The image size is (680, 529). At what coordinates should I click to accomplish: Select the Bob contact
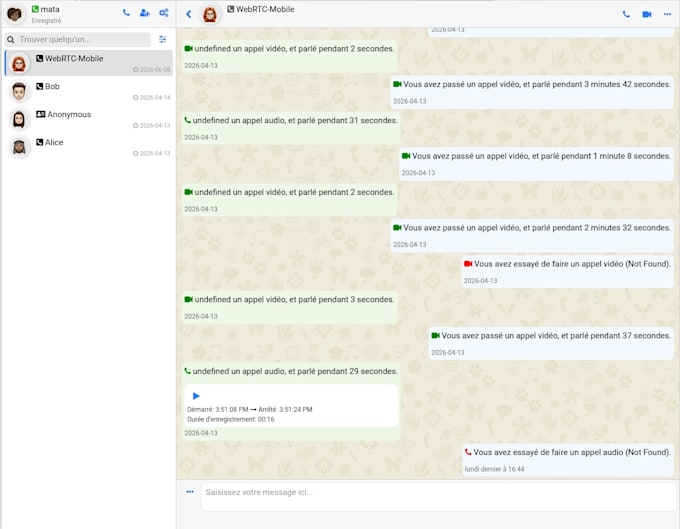coord(89,91)
